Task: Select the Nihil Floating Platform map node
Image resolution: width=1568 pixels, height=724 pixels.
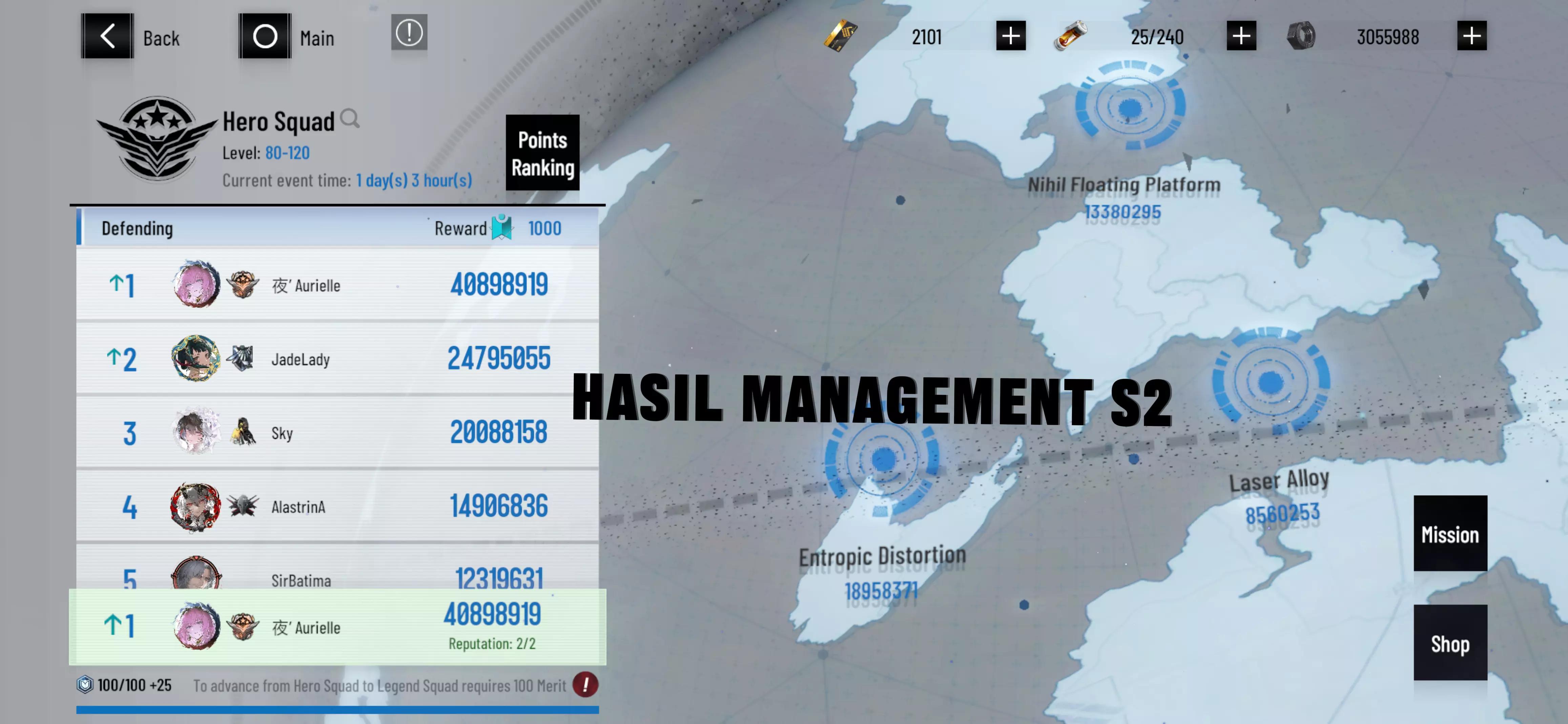Action: (1130, 106)
